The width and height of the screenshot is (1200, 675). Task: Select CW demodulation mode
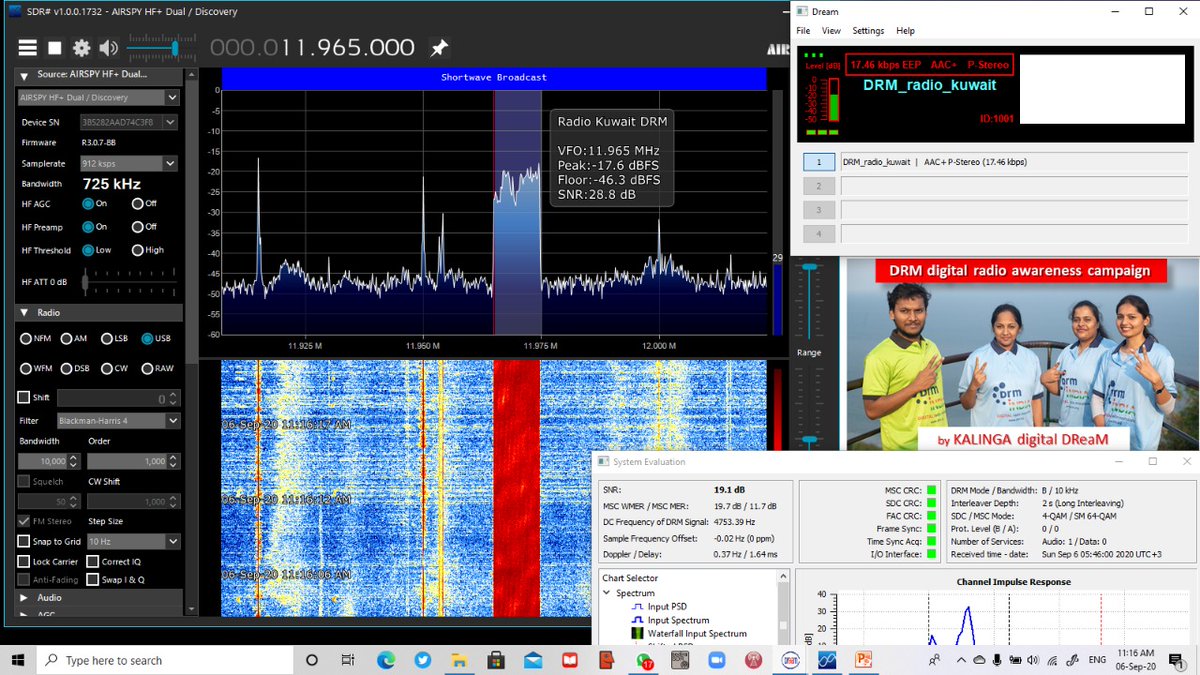tap(107, 368)
